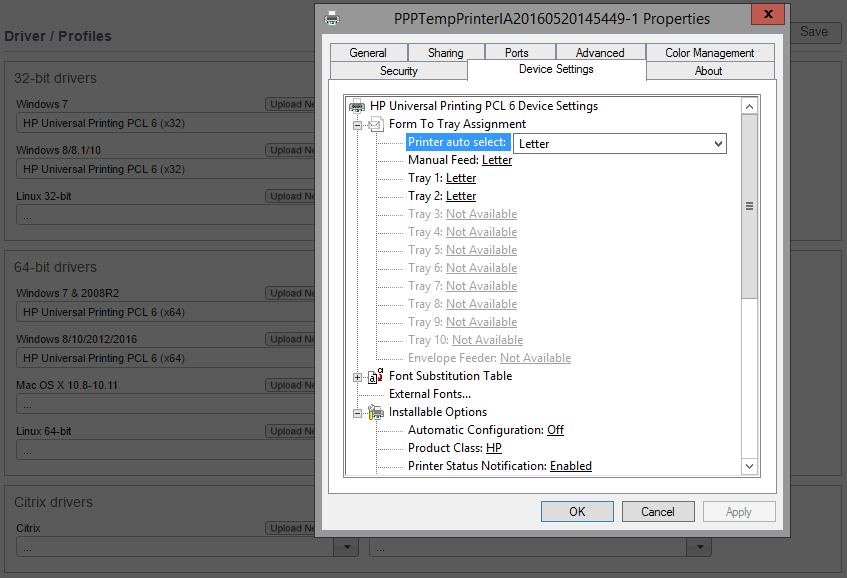Expand the Font Substitution Table node

pyautogui.click(x=358, y=378)
